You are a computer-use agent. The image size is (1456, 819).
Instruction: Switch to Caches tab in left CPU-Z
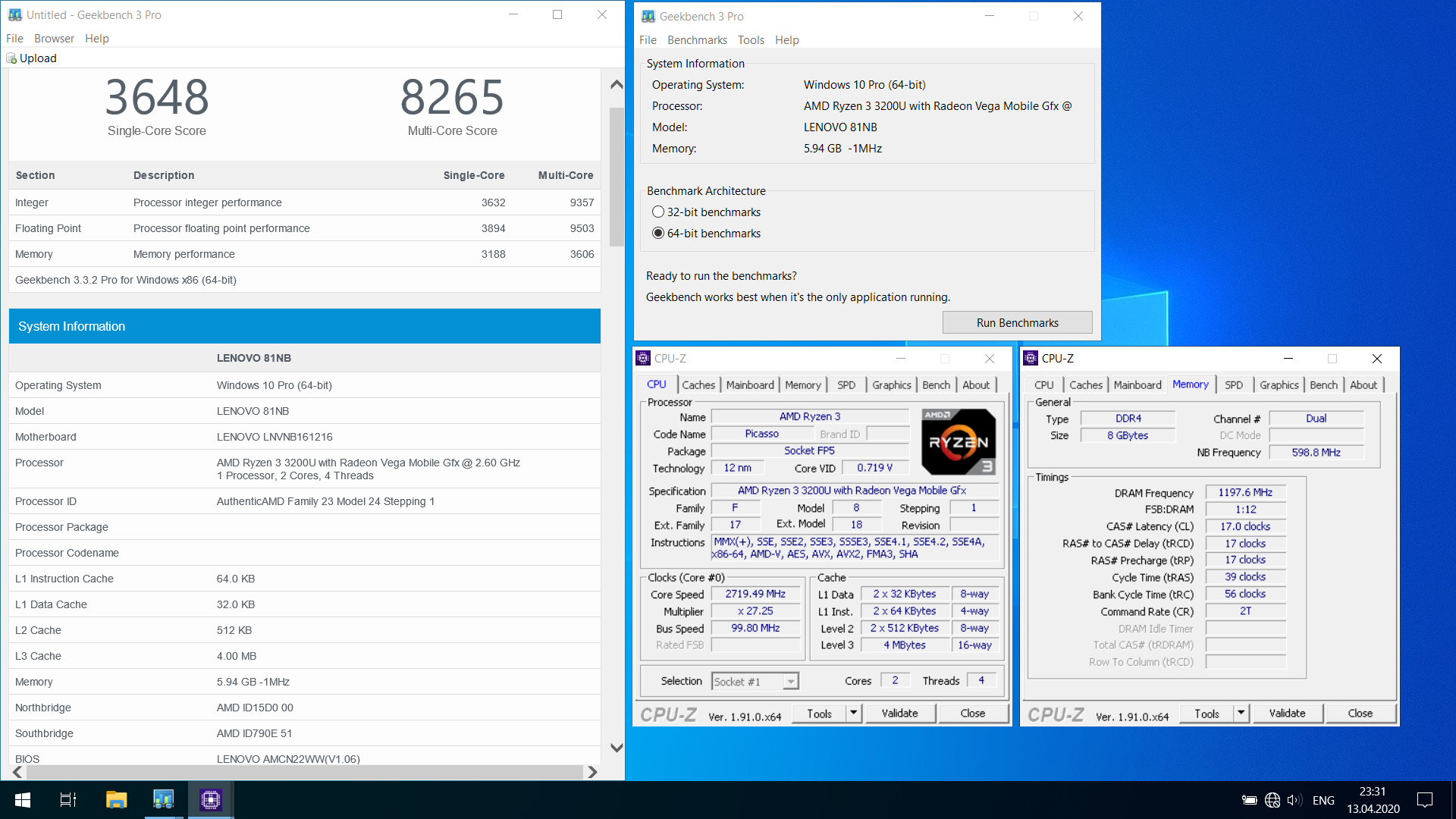pos(698,385)
